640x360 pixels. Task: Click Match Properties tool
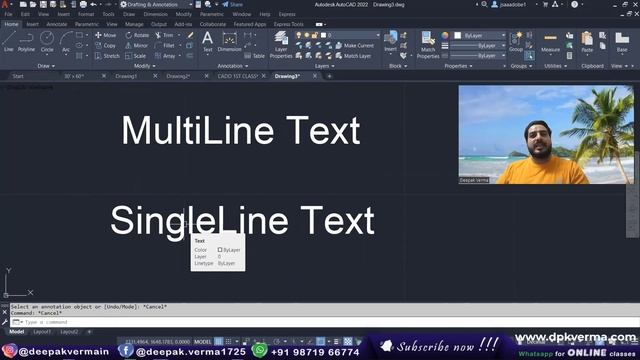coord(428,45)
